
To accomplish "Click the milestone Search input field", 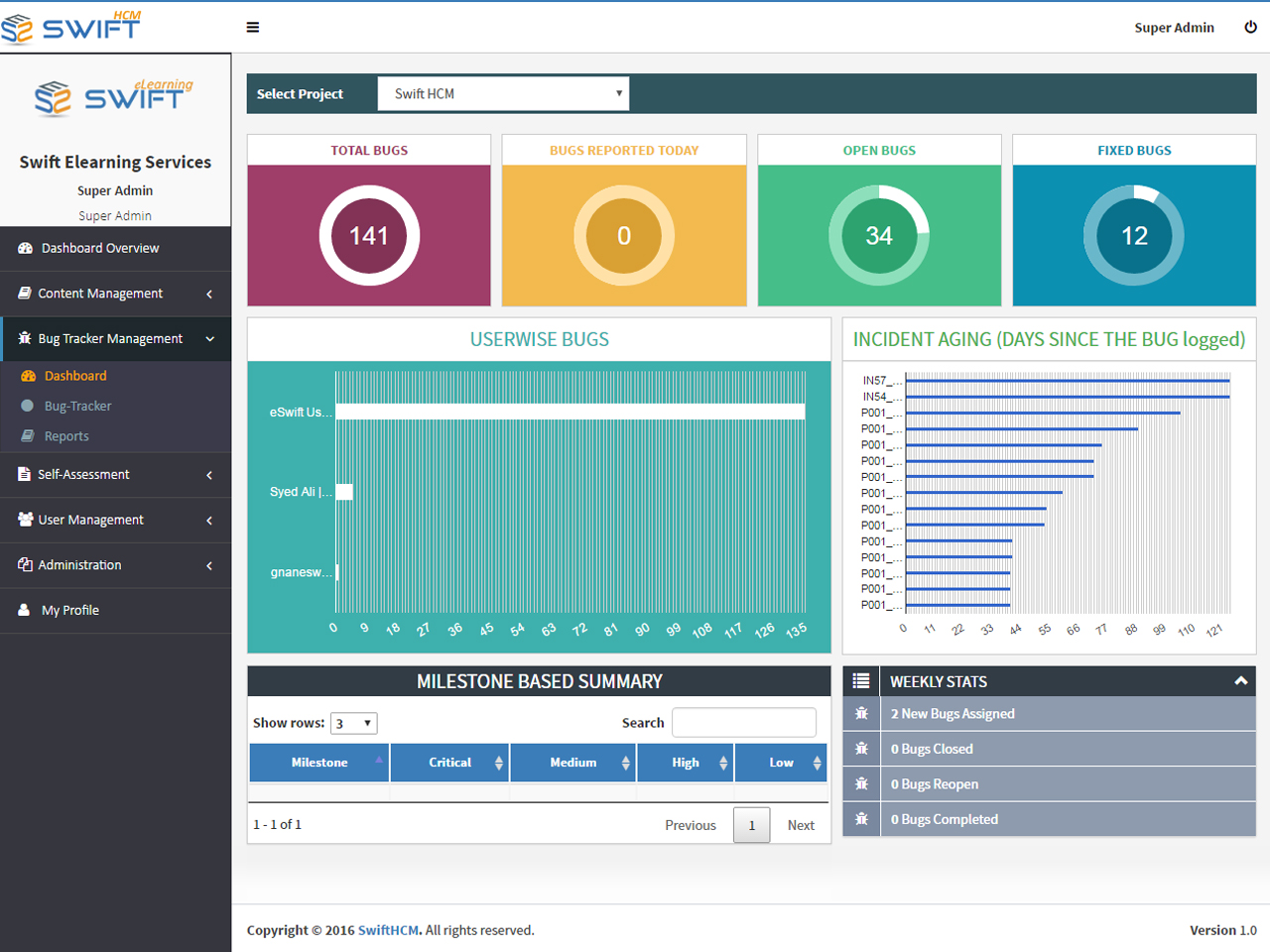I will 744,723.
